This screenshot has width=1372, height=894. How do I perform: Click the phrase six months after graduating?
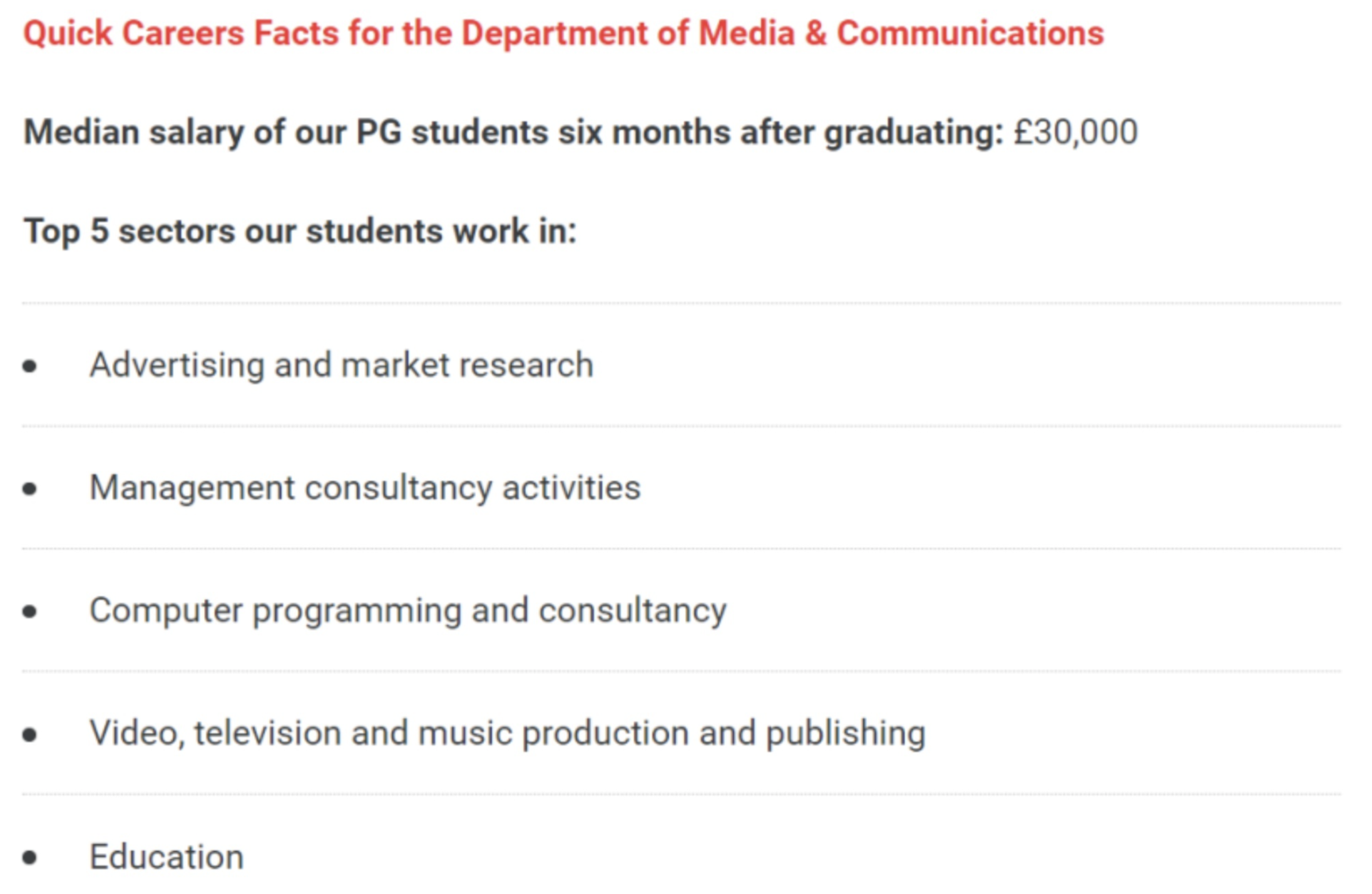click(781, 133)
